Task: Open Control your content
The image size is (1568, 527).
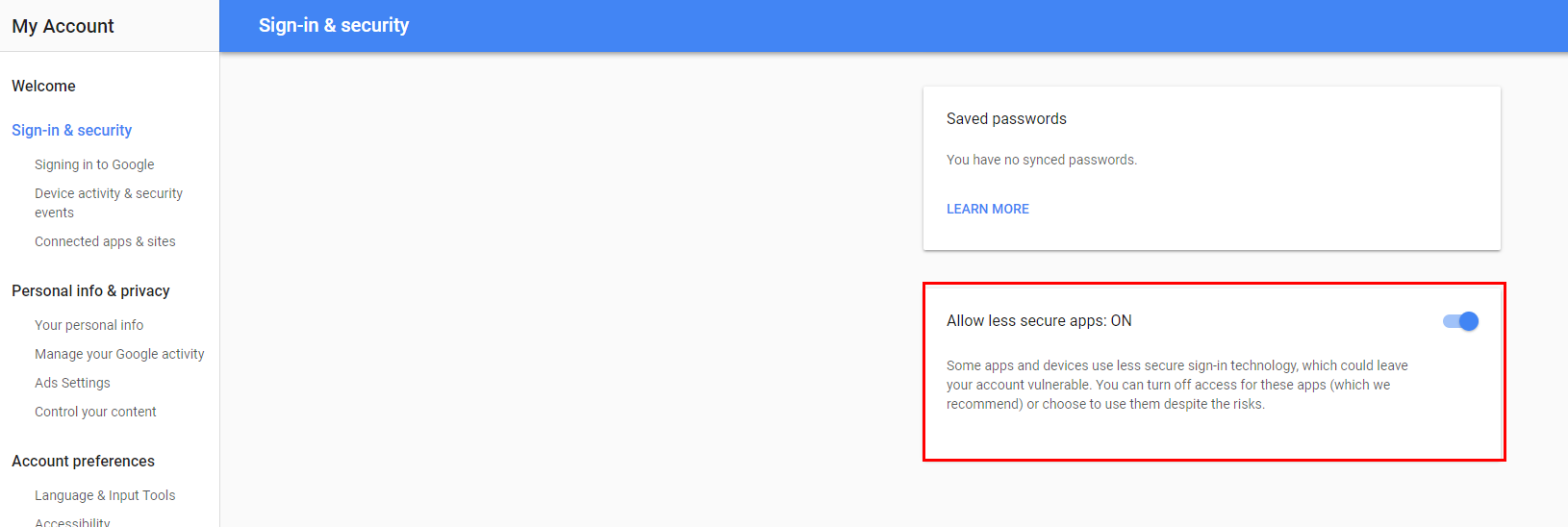Action: point(95,412)
